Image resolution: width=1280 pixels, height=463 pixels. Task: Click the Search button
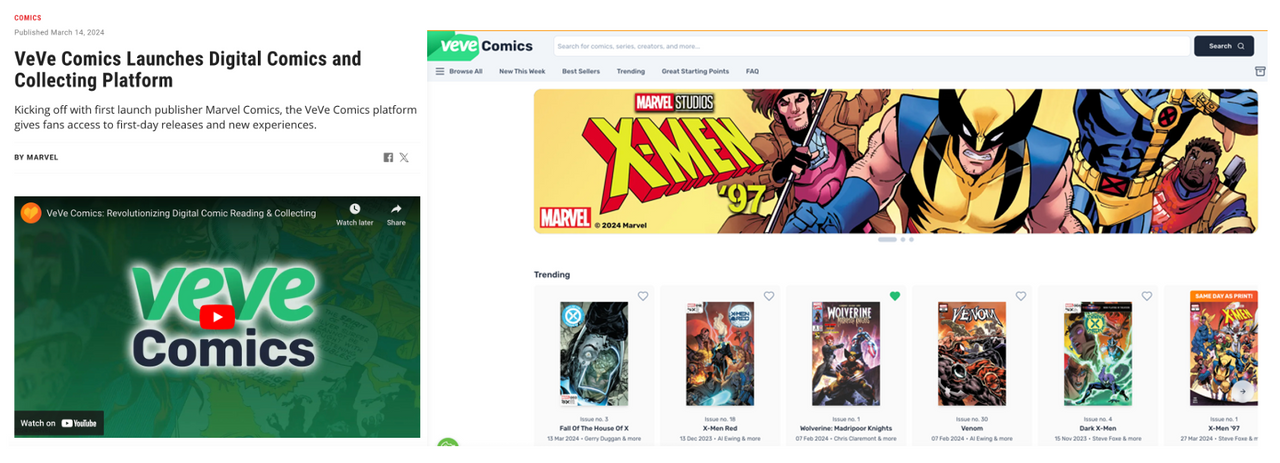(1224, 46)
